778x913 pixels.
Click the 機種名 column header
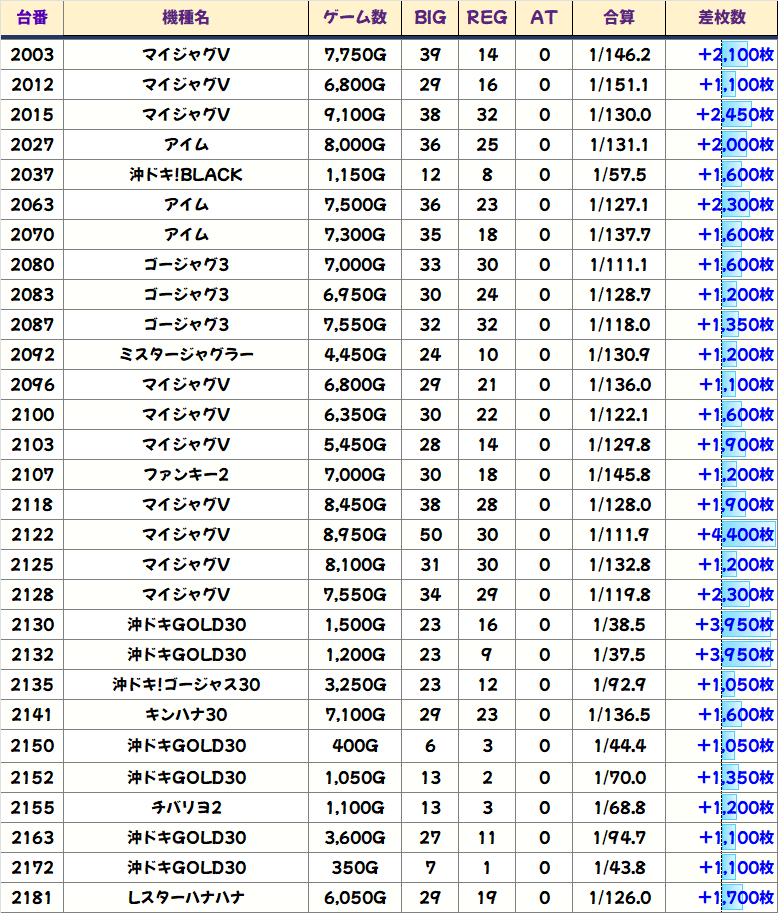click(x=186, y=18)
